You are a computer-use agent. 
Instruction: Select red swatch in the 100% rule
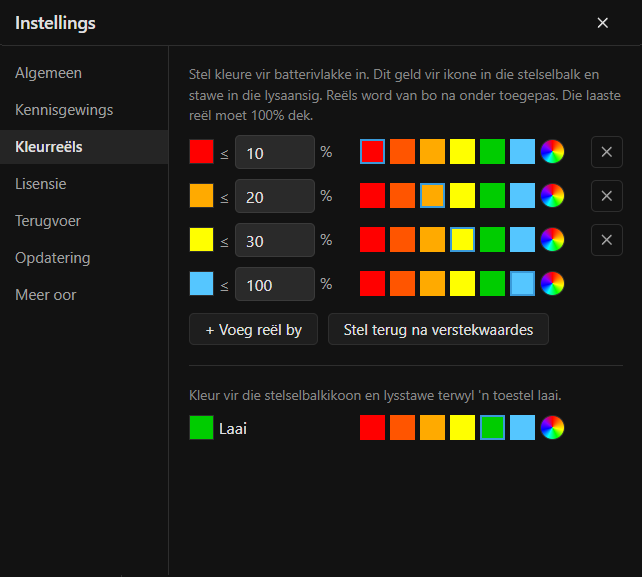373,283
